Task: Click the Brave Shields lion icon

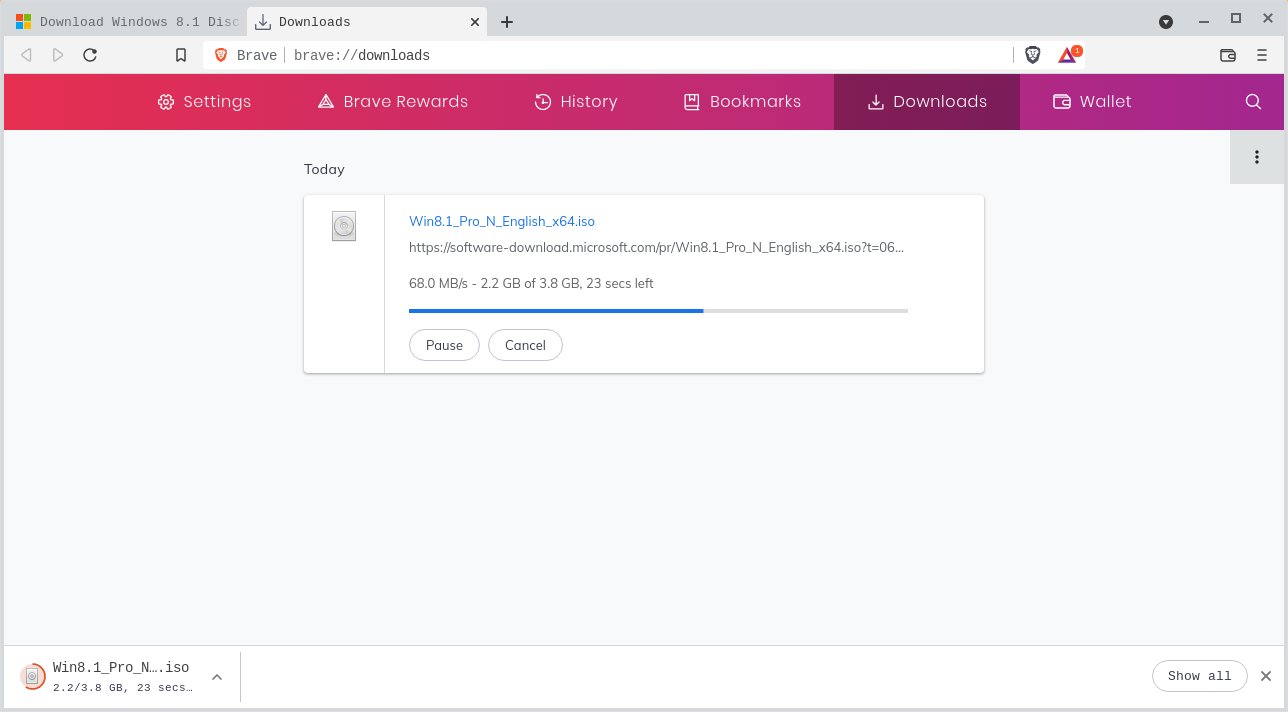Action: click(1033, 55)
